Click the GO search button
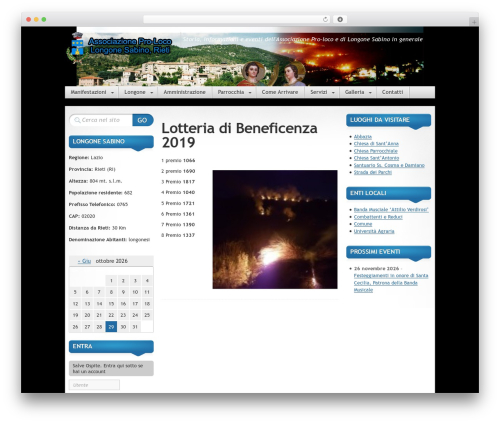Viewport: 500px width, 423px height. [143, 120]
